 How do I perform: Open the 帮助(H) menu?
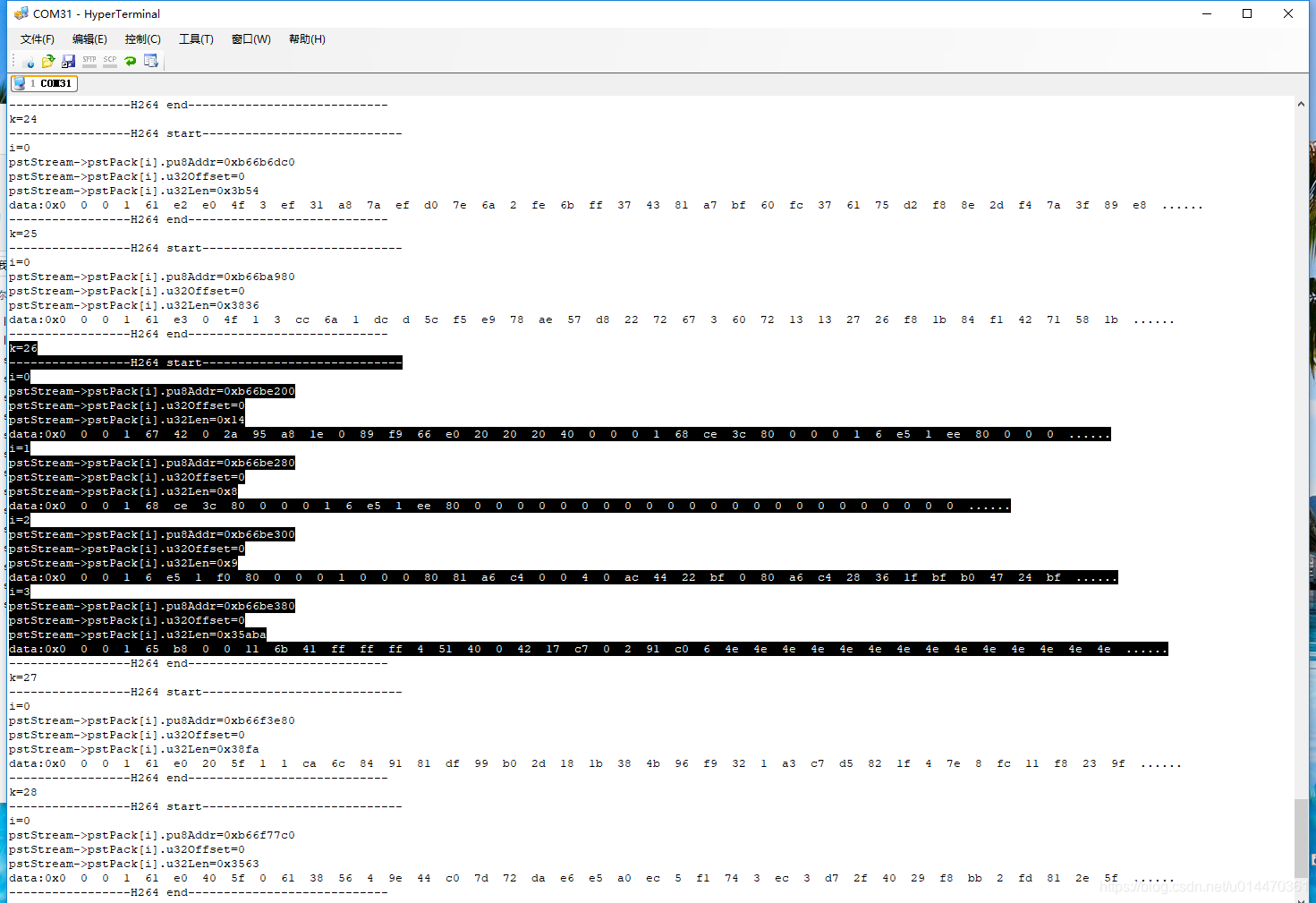pos(307,39)
